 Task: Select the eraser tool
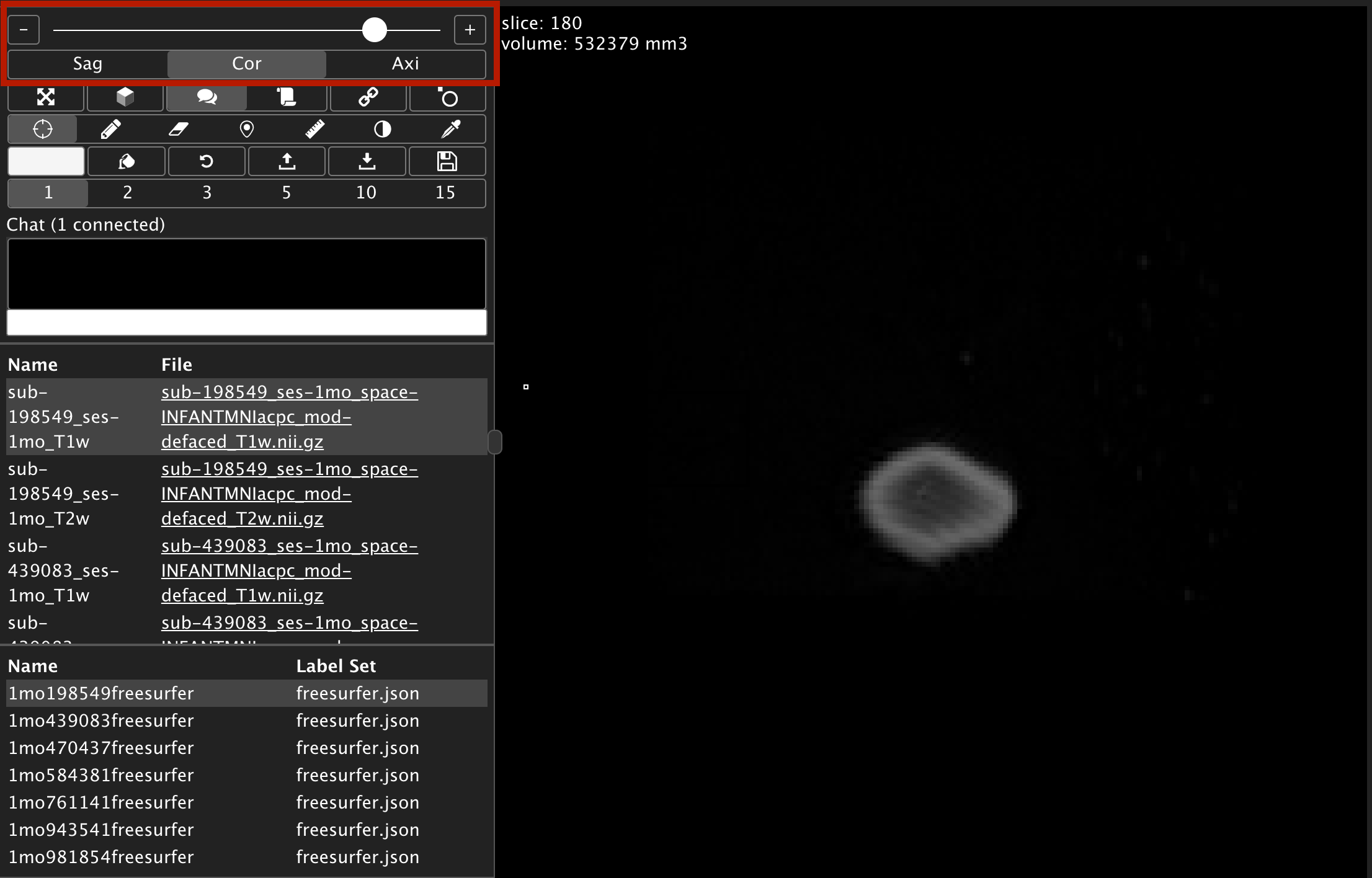click(179, 129)
